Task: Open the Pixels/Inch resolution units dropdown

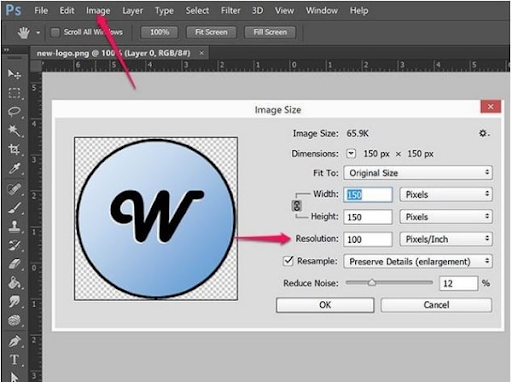Action: click(446, 239)
